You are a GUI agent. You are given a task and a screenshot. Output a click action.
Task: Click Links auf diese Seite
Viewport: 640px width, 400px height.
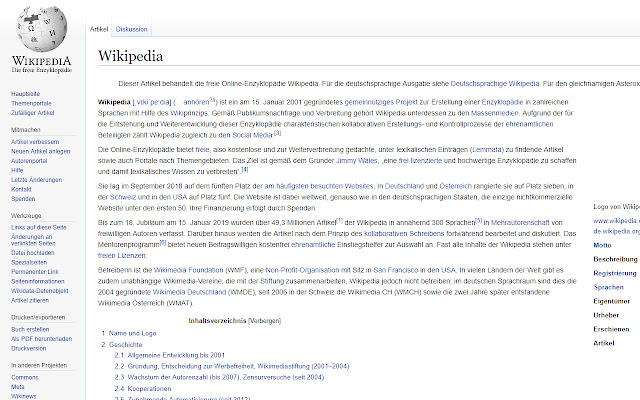[x=39, y=227]
